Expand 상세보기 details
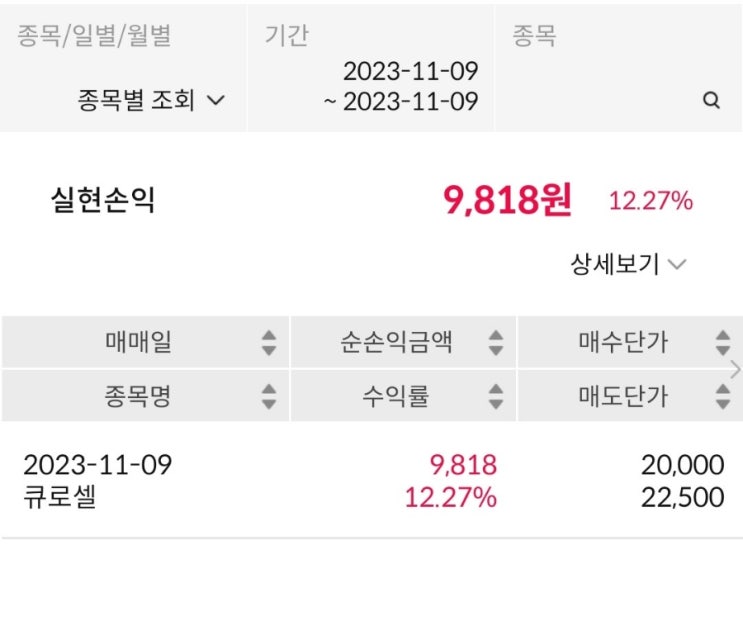743x621 pixels. click(628, 265)
